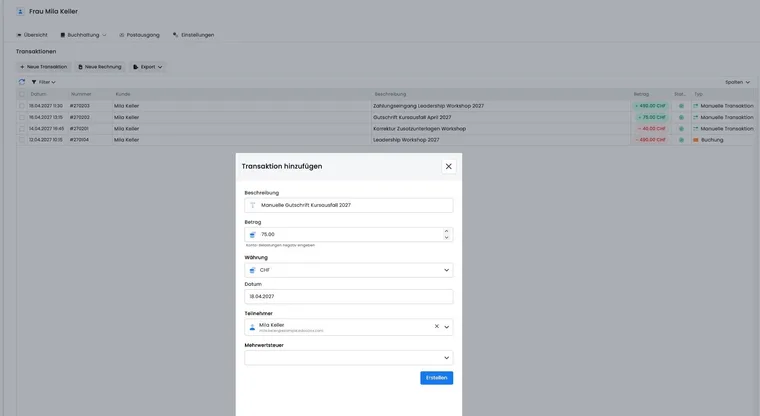
Task: Click the Einstellungen gear icon
Action: 175,35
